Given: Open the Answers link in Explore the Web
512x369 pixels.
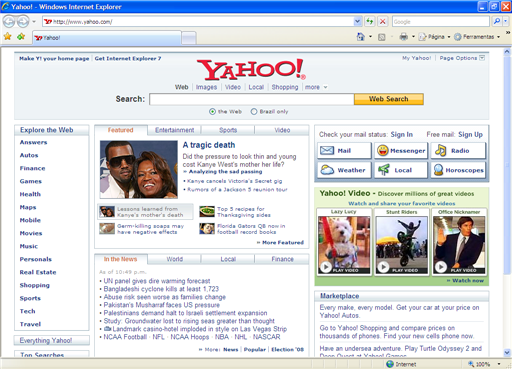Looking at the screenshot, I should coord(33,142).
